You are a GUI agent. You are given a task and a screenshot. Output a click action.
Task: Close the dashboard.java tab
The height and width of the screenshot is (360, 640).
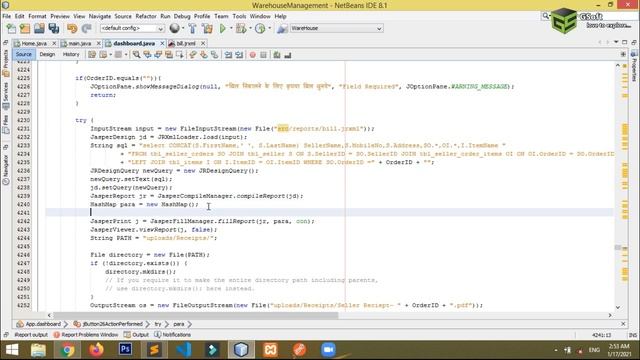pyautogui.click(x=162, y=43)
